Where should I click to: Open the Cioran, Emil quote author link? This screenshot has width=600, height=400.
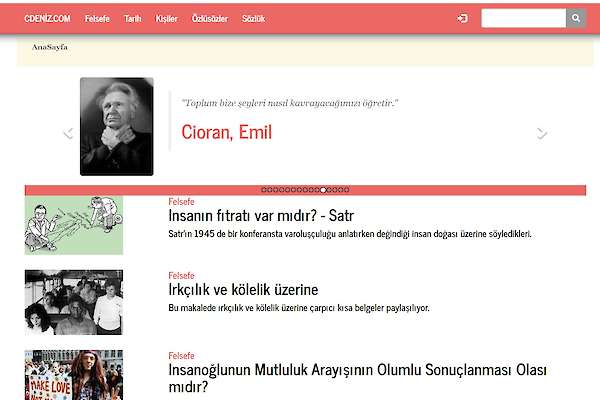point(227,132)
